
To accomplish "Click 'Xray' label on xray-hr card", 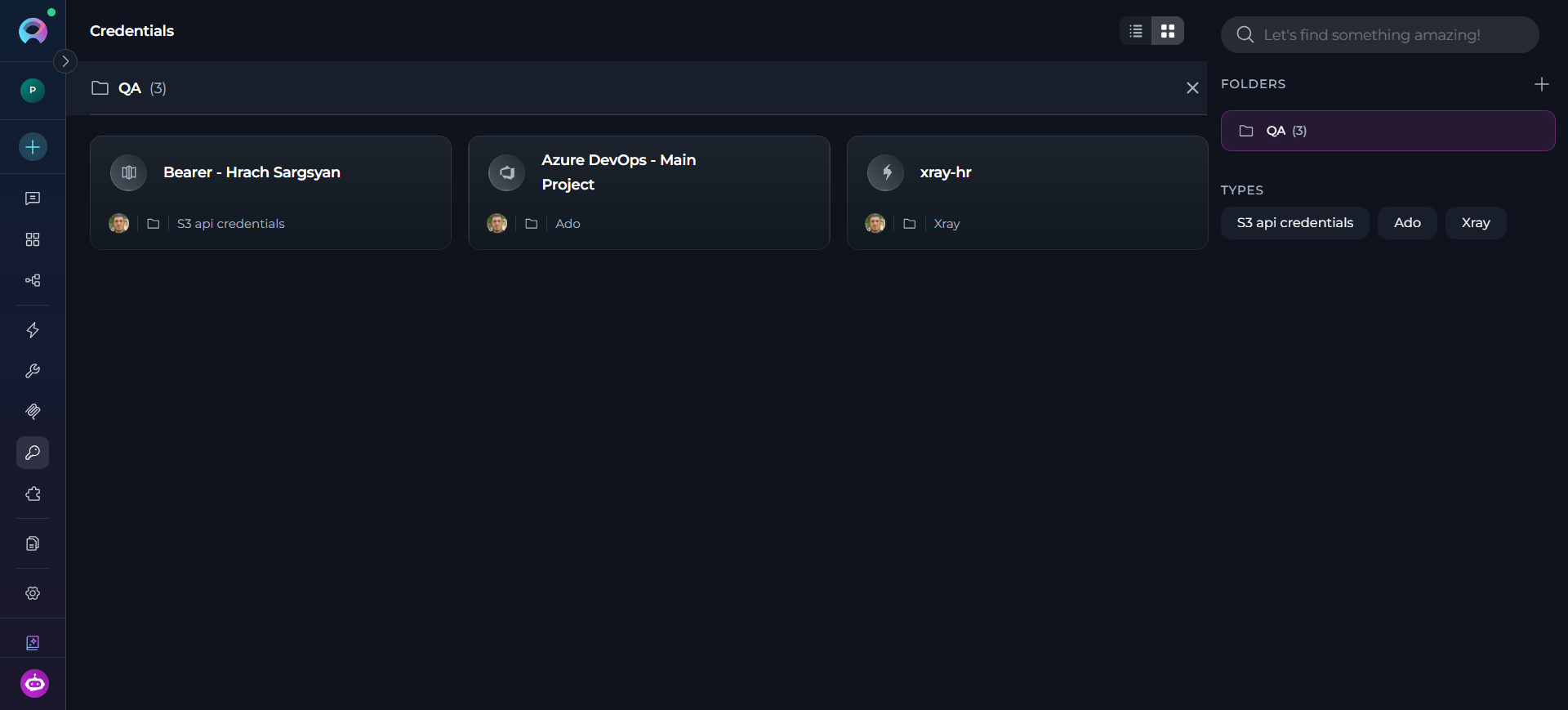I will 947,224.
